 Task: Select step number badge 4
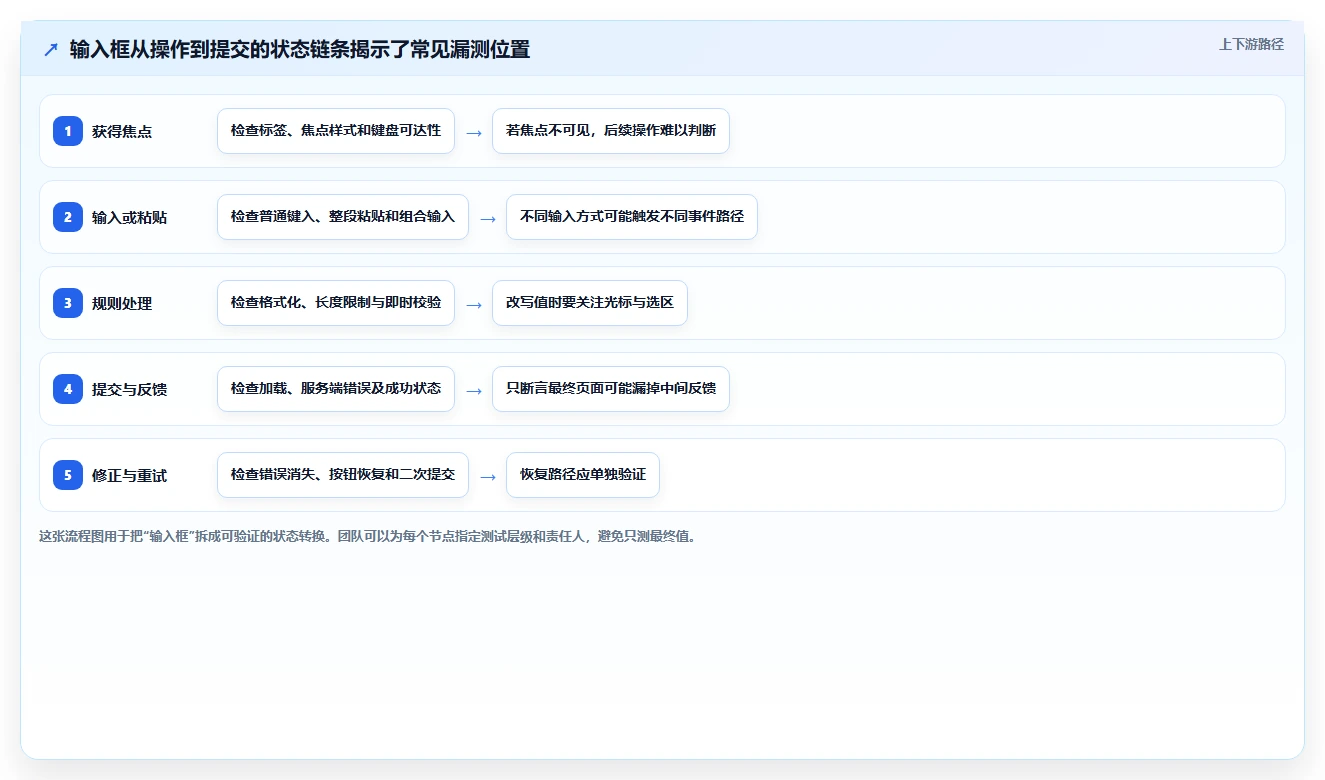68,388
